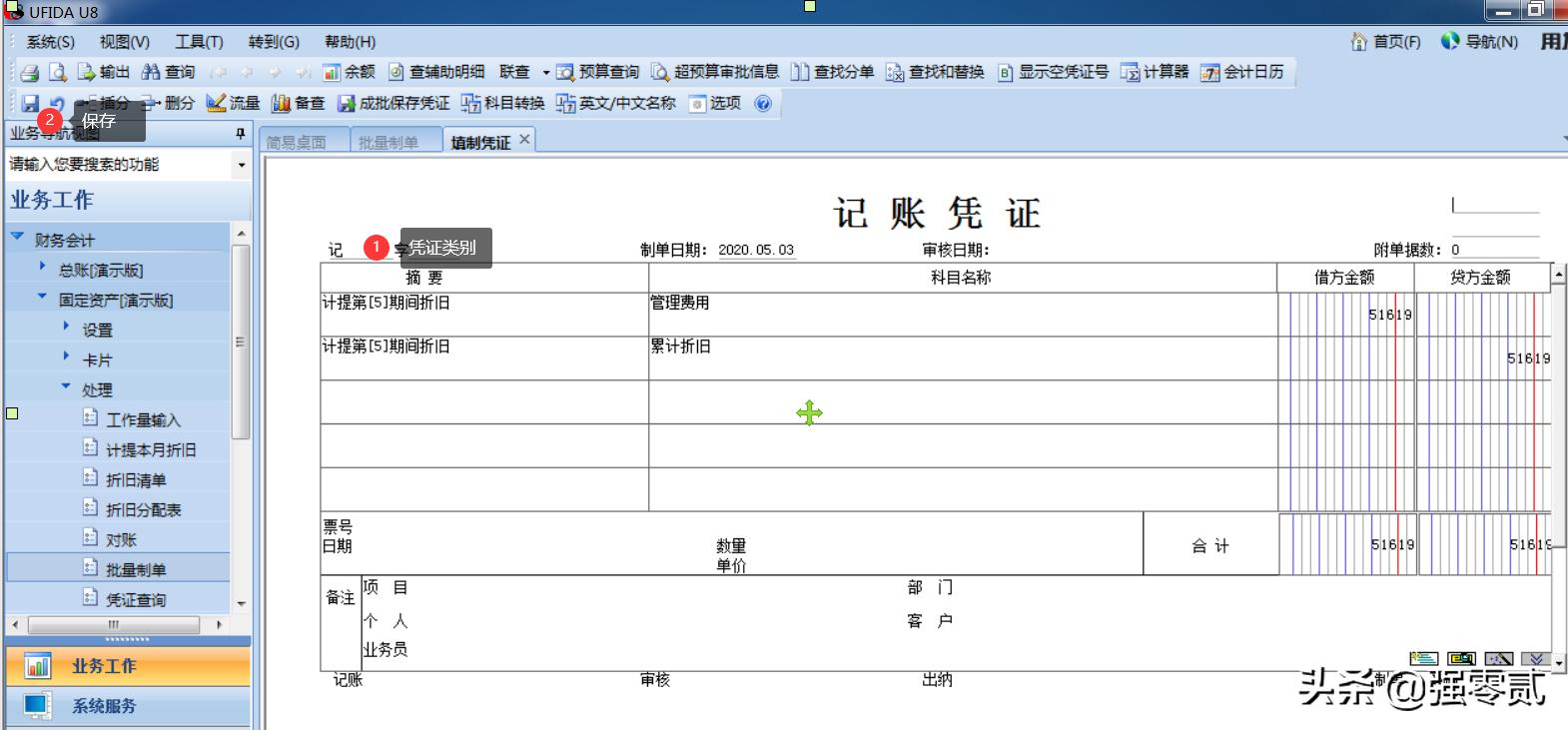Viewport: 1568px width, 730px height.
Task: Open the function search dropdown arrow
Action: click(x=242, y=165)
